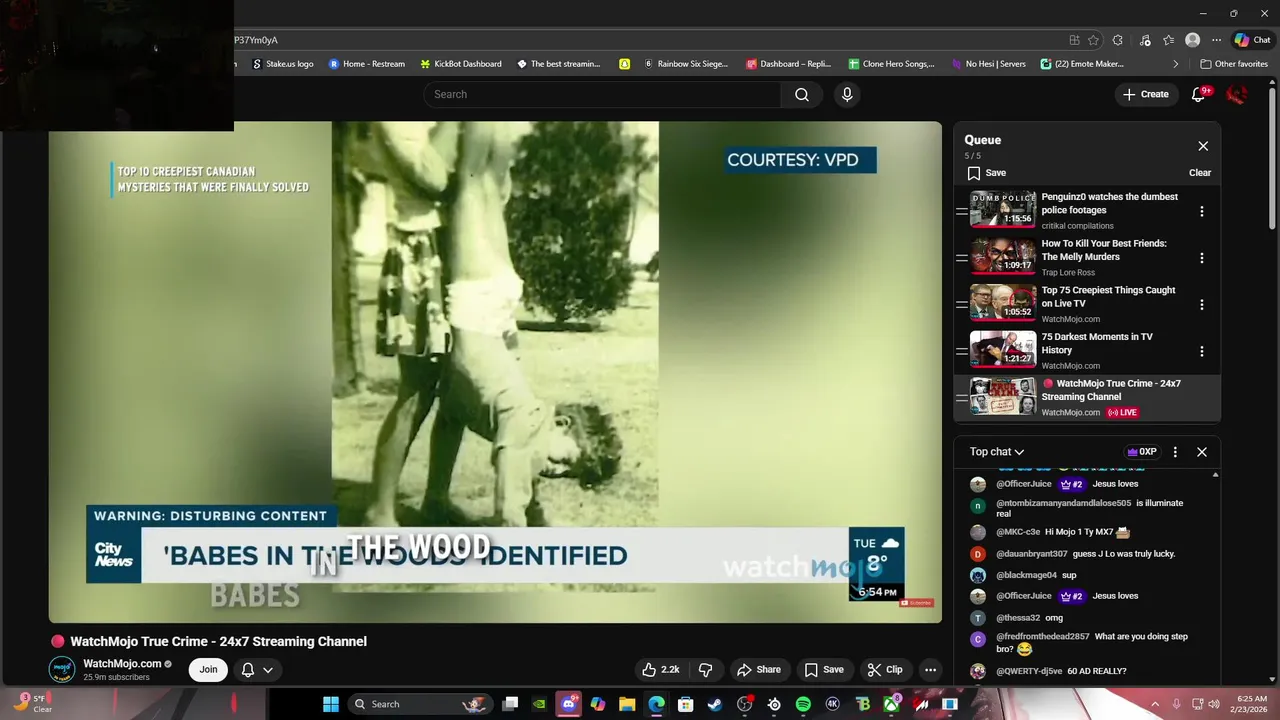Open Spotify from the taskbar

point(803,704)
